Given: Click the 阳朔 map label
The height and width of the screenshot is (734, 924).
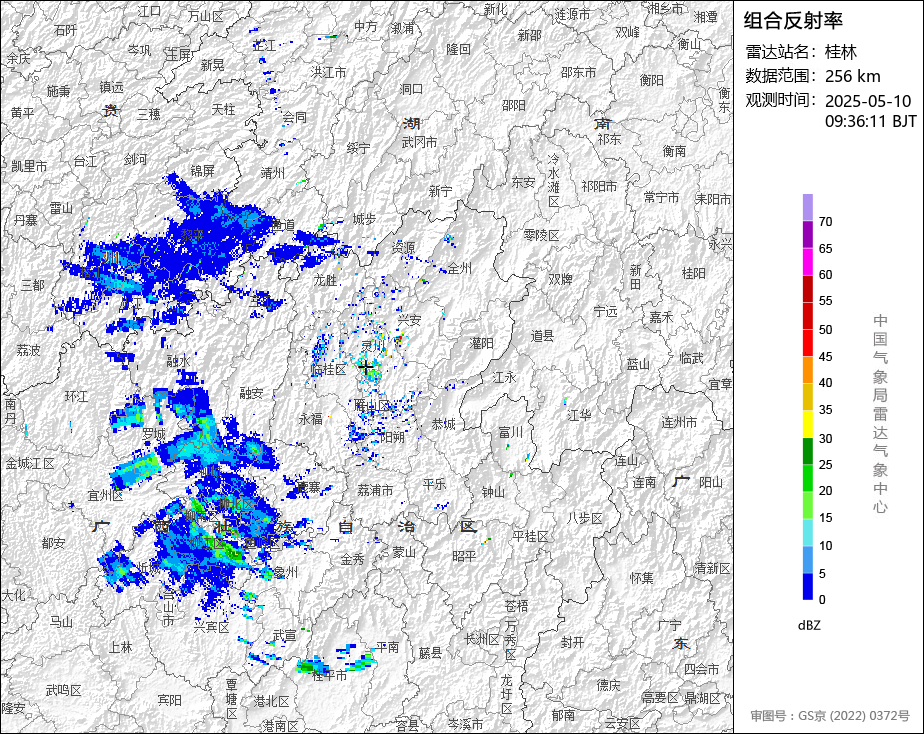Looking at the screenshot, I should (392, 438).
